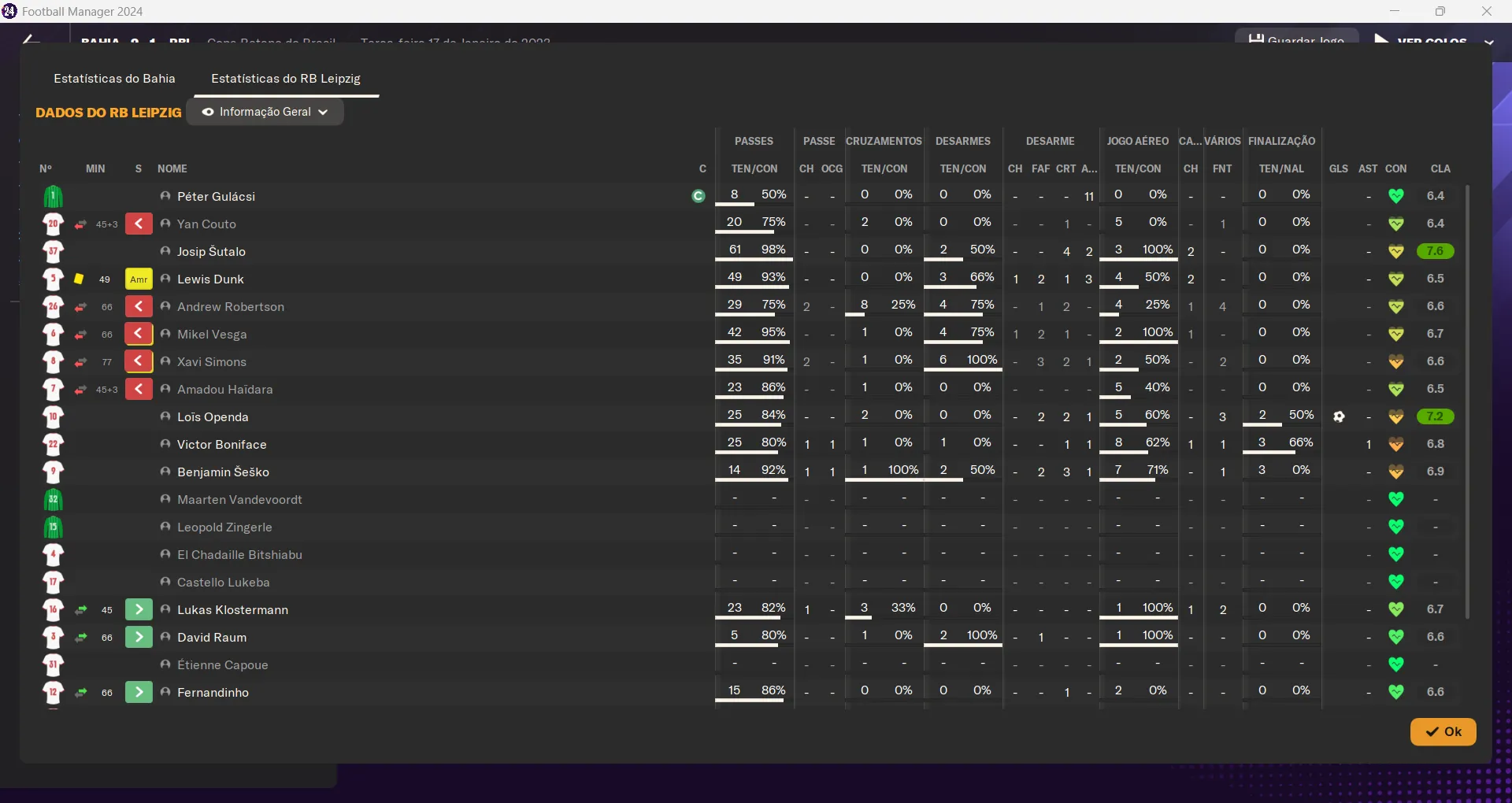Click David Raum's swap arrows icon
This screenshot has height=803, width=1512.
click(x=80, y=637)
